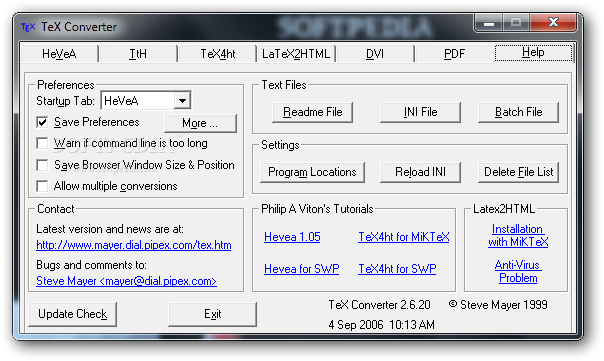Screen dimensions: 604x361
Task: Minimize the TeX Converter window
Action: pos(488,23)
